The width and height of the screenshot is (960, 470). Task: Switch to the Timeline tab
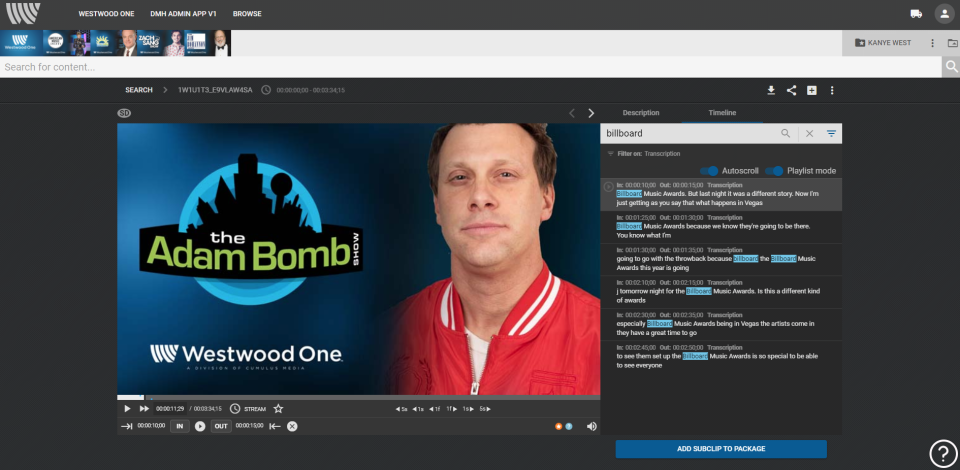pyautogui.click(x=722, y=113)
